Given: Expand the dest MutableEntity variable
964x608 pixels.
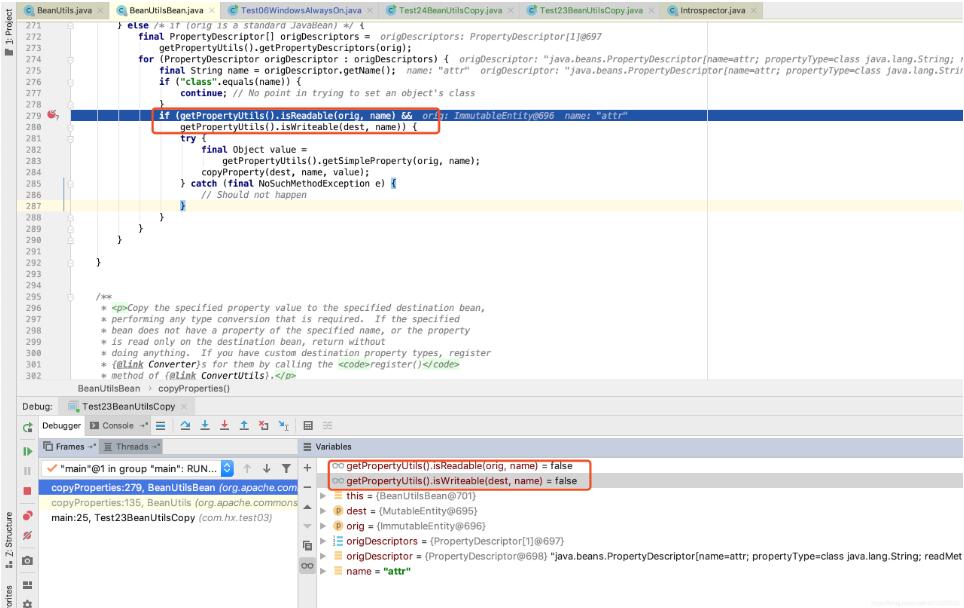Looking at the screenshot, I should click(x=322, y=510).
